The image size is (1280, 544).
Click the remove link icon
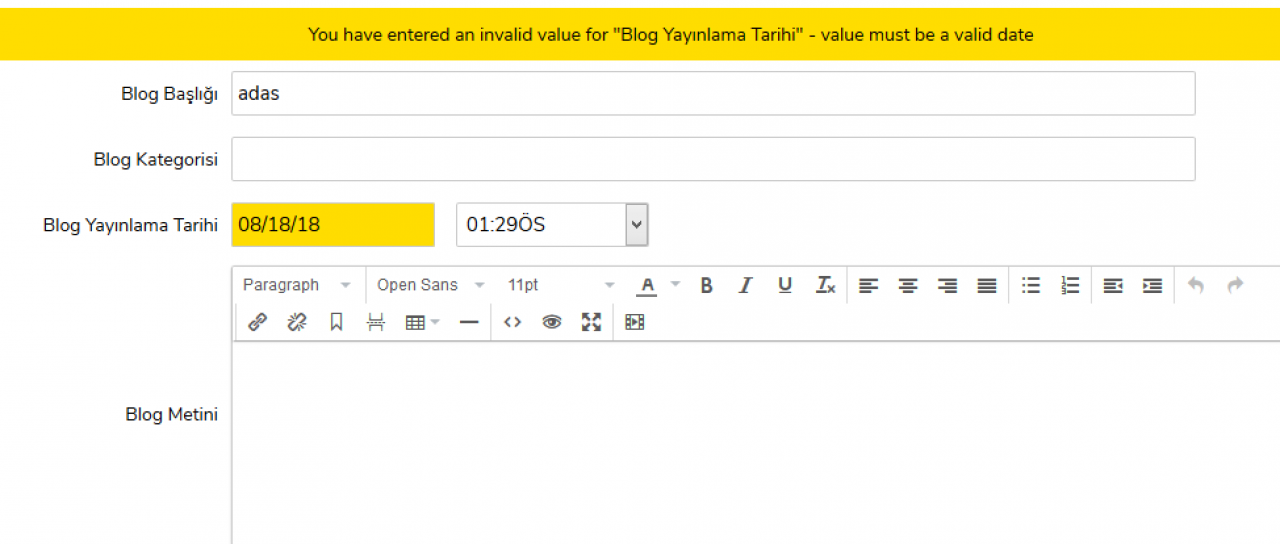pyautogui.click(x=297, y=322)
